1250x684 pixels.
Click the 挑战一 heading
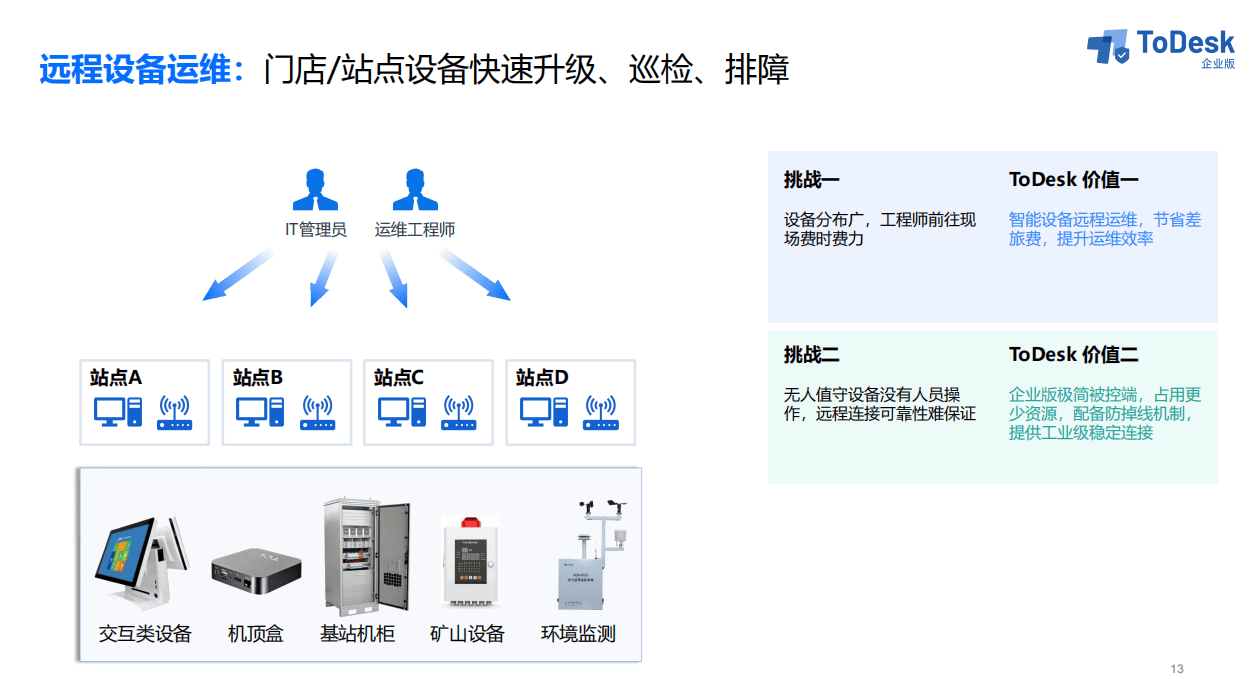coord(811,180)
